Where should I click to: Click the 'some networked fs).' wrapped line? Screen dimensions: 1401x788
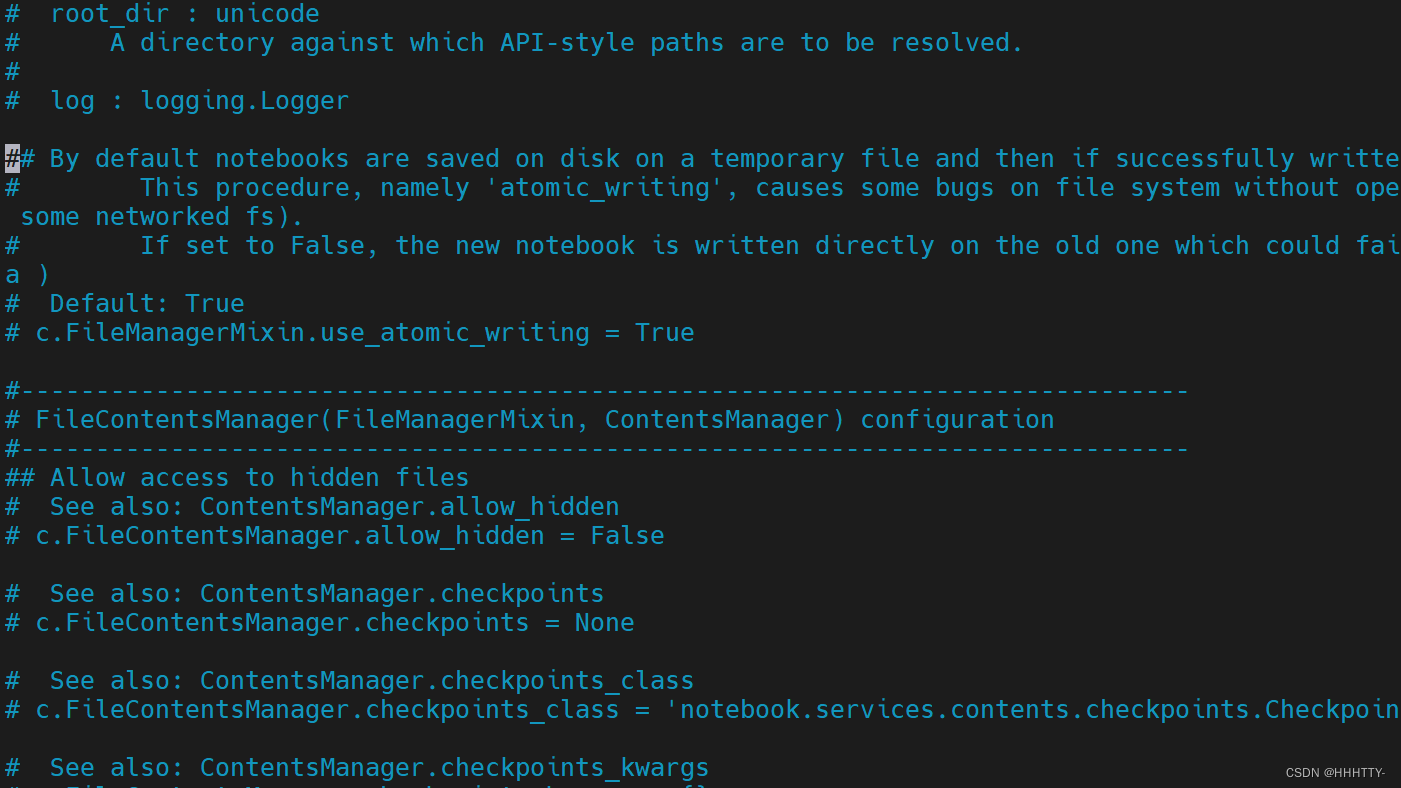pyautogui.click(x=161, y=217)
